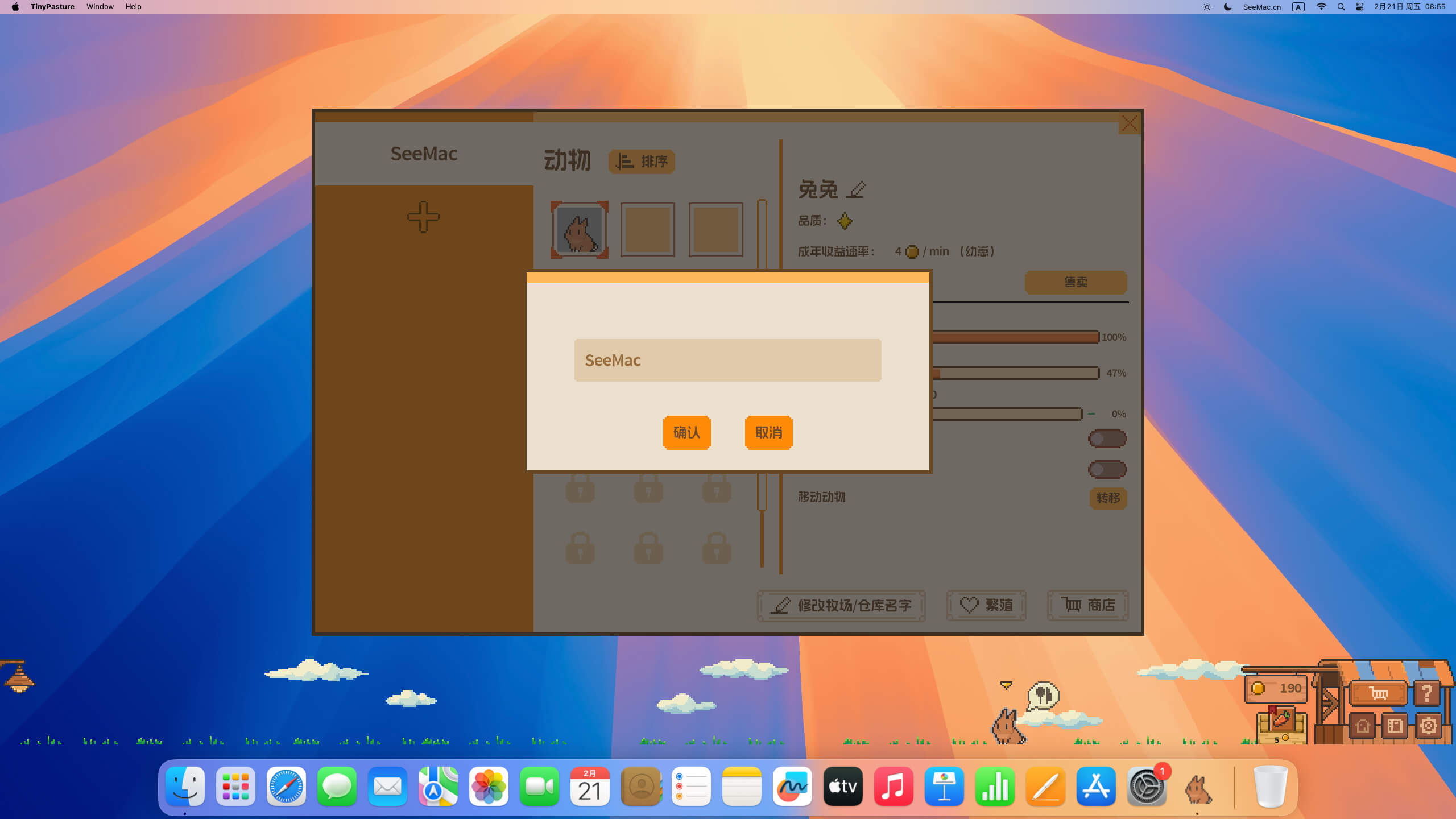The width and height of the screenshot is (1456, 819).
Task: Click the 100% progress bar
Action: pyautogui.click(x=1015, y=337)
